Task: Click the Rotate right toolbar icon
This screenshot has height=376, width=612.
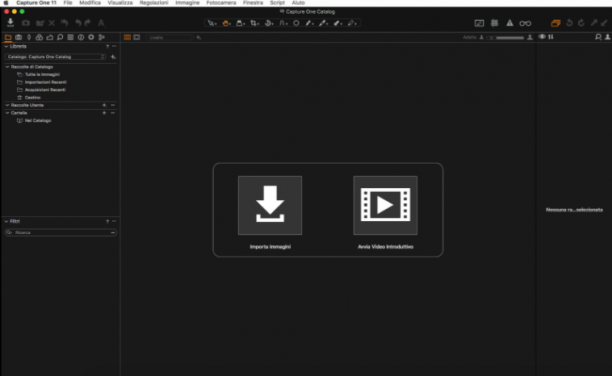Action: (581, 23)
